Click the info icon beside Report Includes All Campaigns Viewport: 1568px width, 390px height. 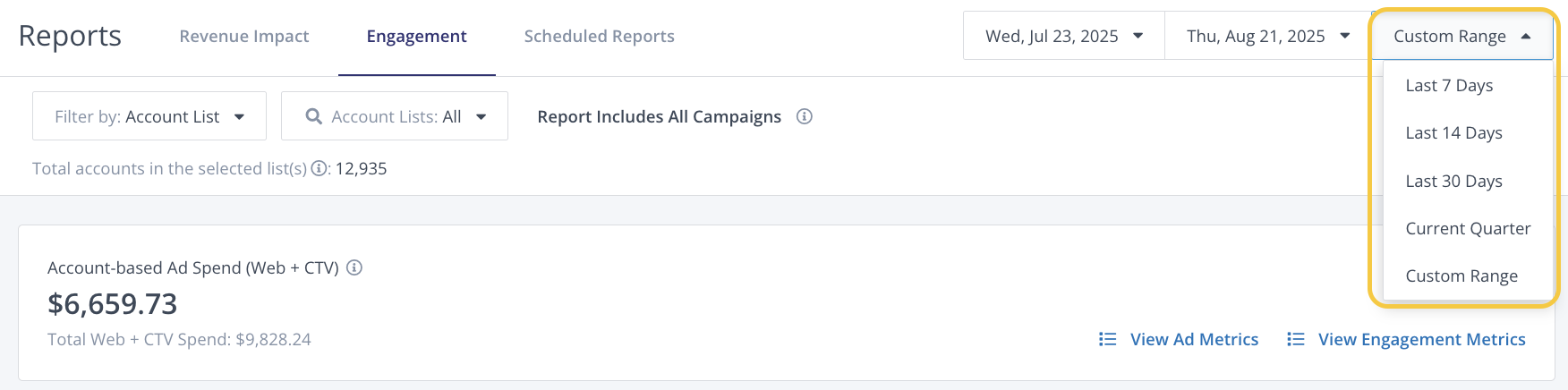(x=805, y=116)
